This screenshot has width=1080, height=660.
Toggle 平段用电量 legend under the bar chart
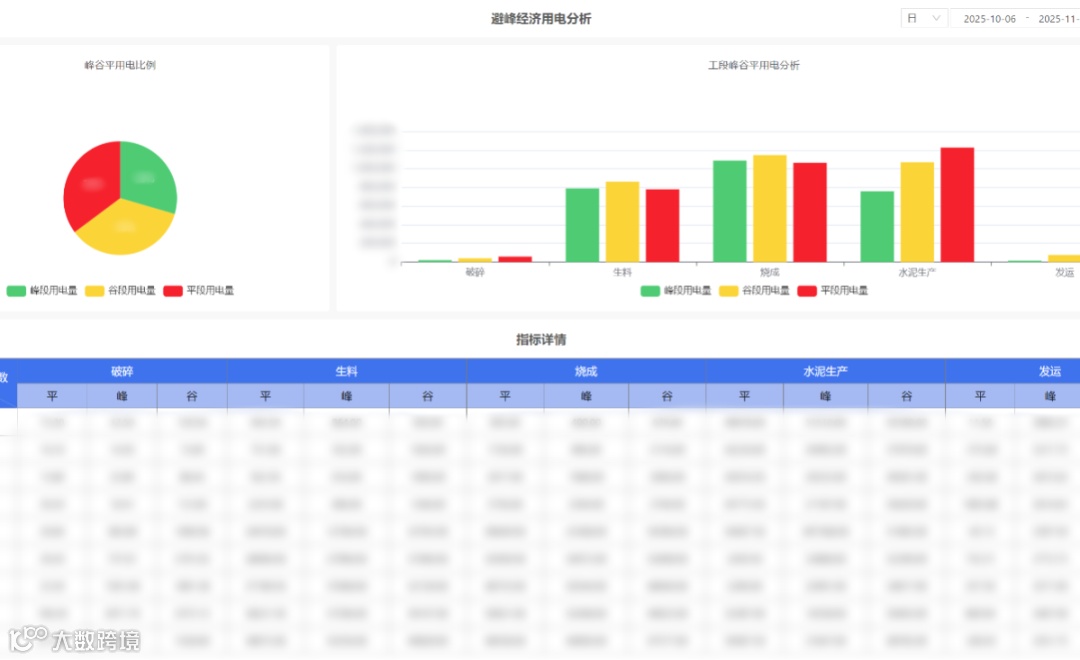click(x=833, y=291)
